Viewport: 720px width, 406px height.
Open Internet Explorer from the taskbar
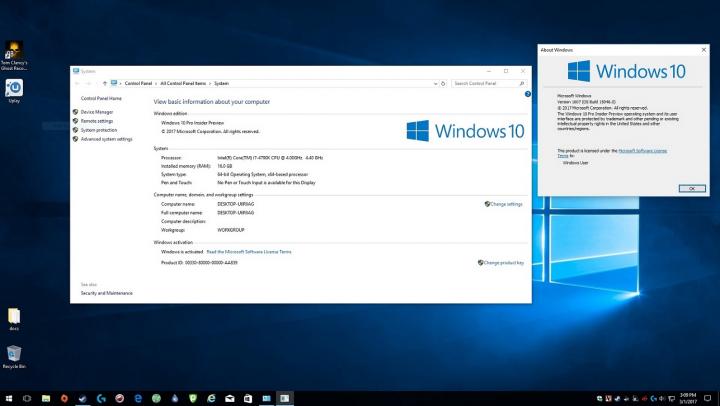tap(211, 398)
